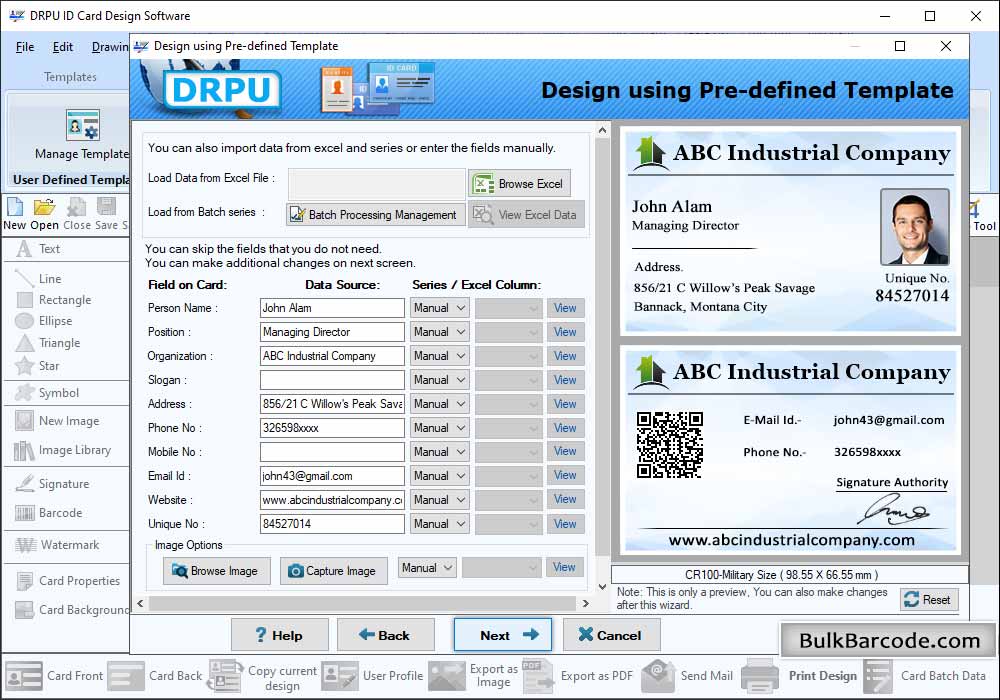Open the Drawing menu
Viewport: 1000px width, 700px height.
pyautogui.click(x=110, y=47)
